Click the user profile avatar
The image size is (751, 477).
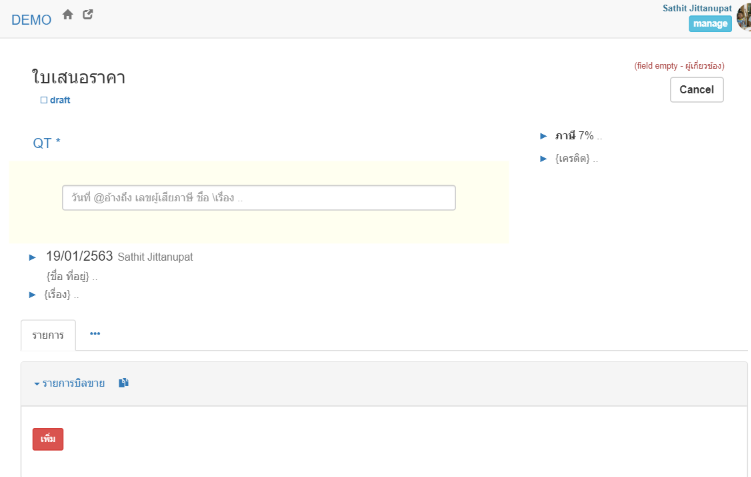(744, 17)
